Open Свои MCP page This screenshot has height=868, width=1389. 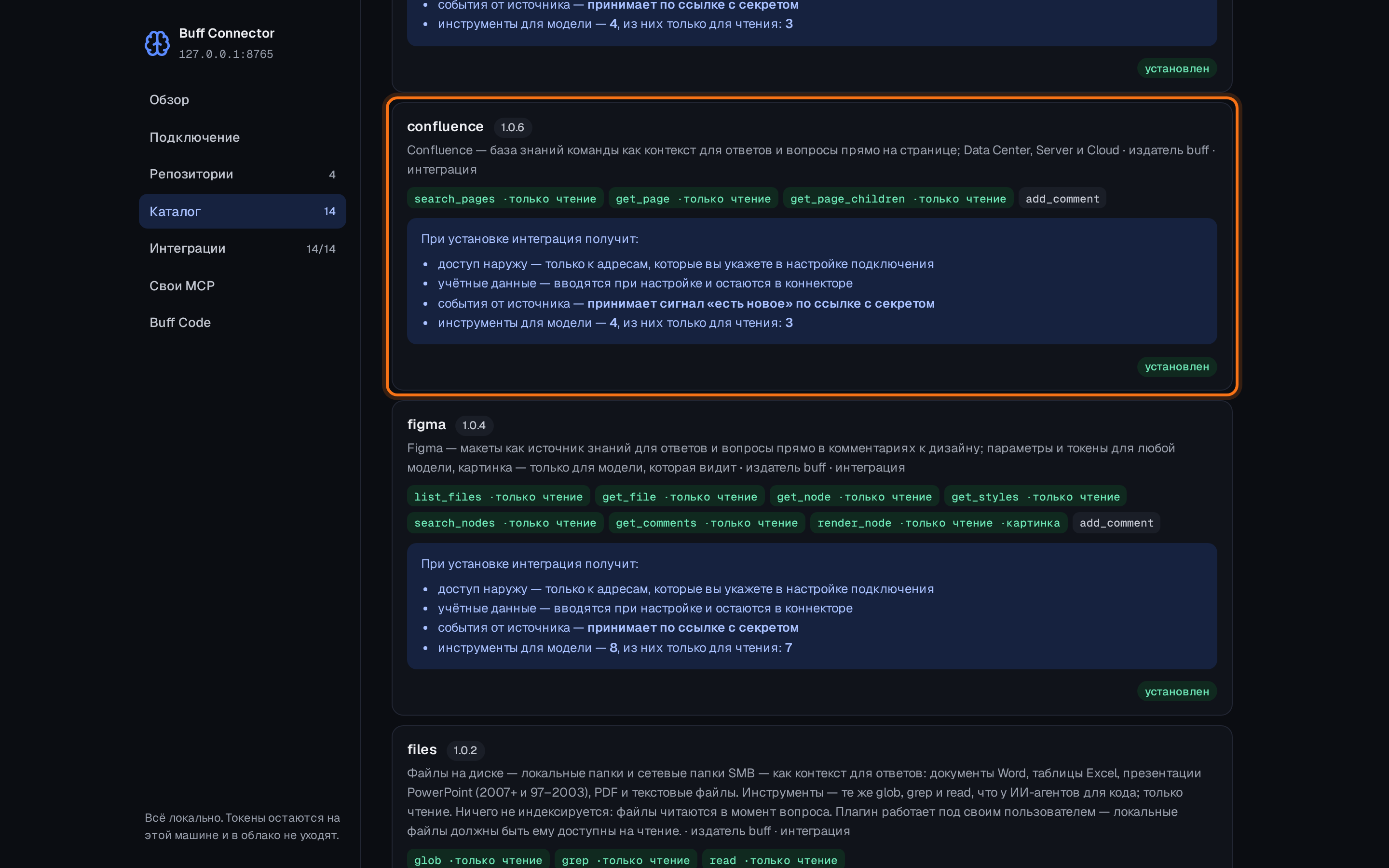pos(242,286)
